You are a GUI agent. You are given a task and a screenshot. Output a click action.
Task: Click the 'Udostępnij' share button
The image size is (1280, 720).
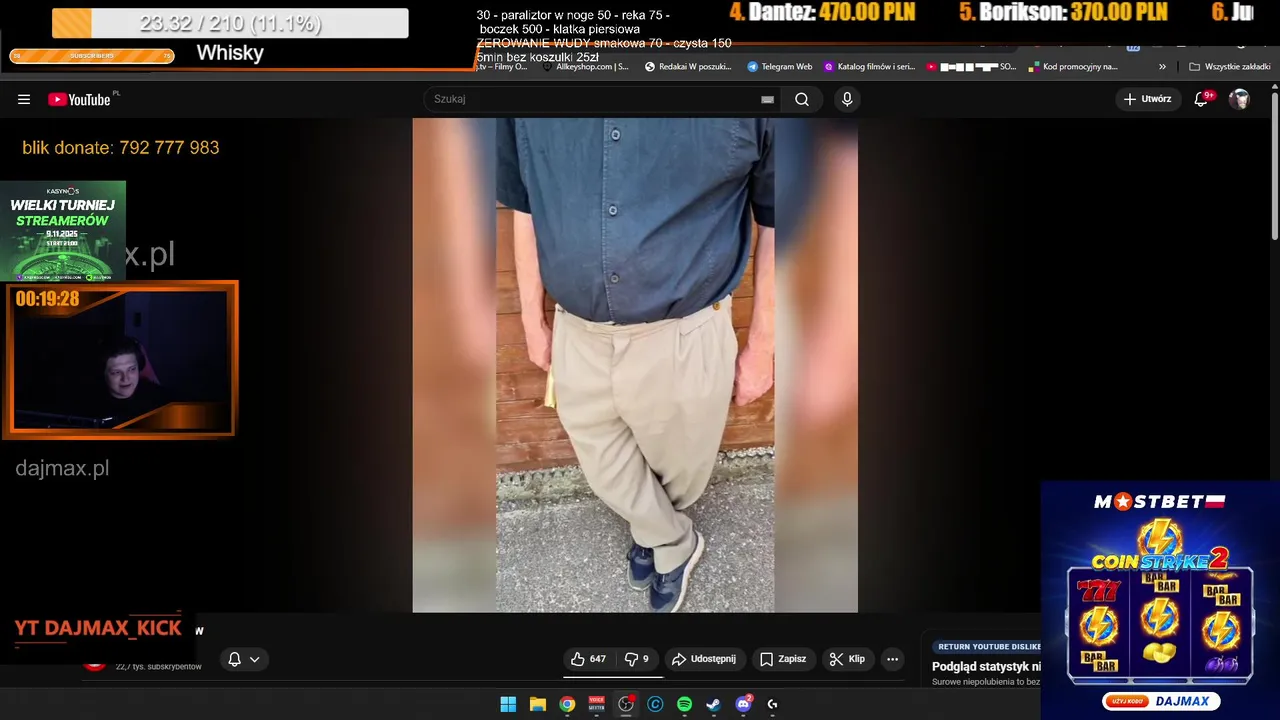(704, 659)
